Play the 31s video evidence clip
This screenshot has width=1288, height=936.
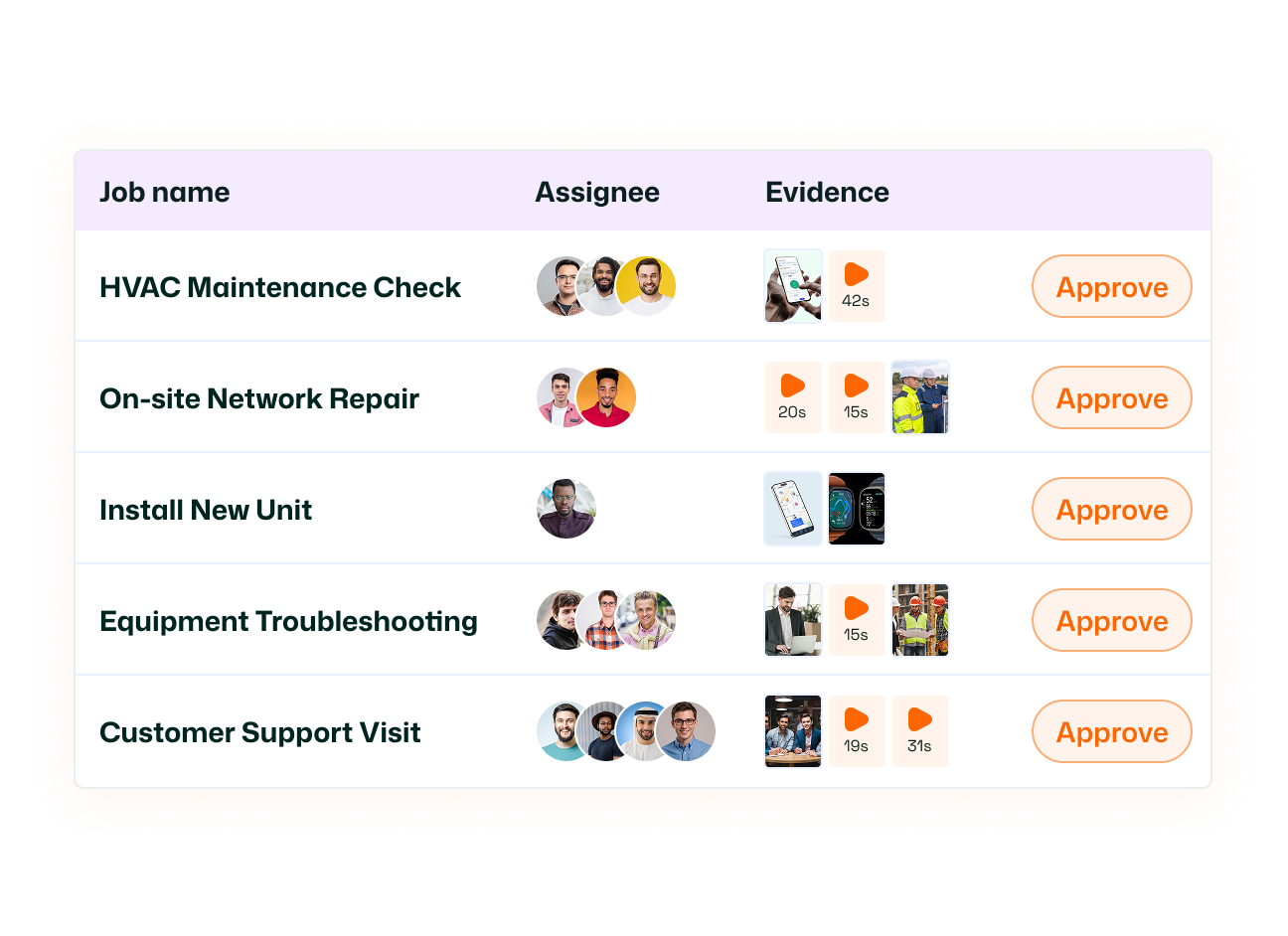coord(919,731)
